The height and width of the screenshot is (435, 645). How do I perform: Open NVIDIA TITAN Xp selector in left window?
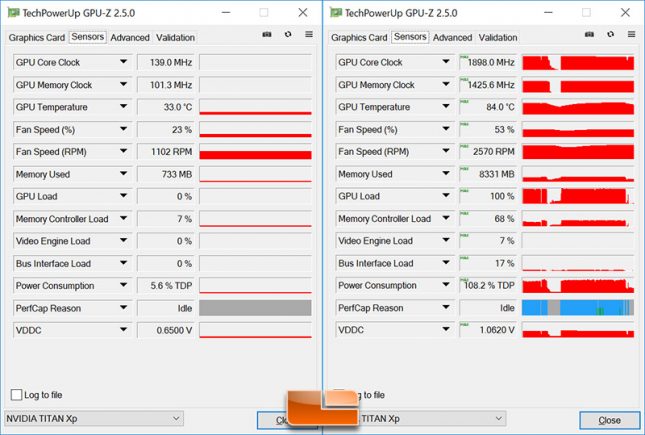[x=94, y=419]
